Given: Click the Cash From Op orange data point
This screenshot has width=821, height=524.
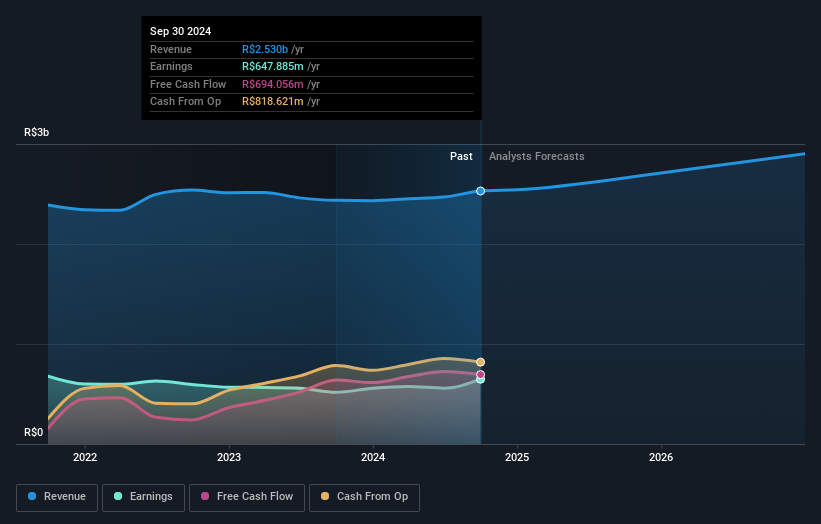Looking at the screenshot, I should [480, 362].
